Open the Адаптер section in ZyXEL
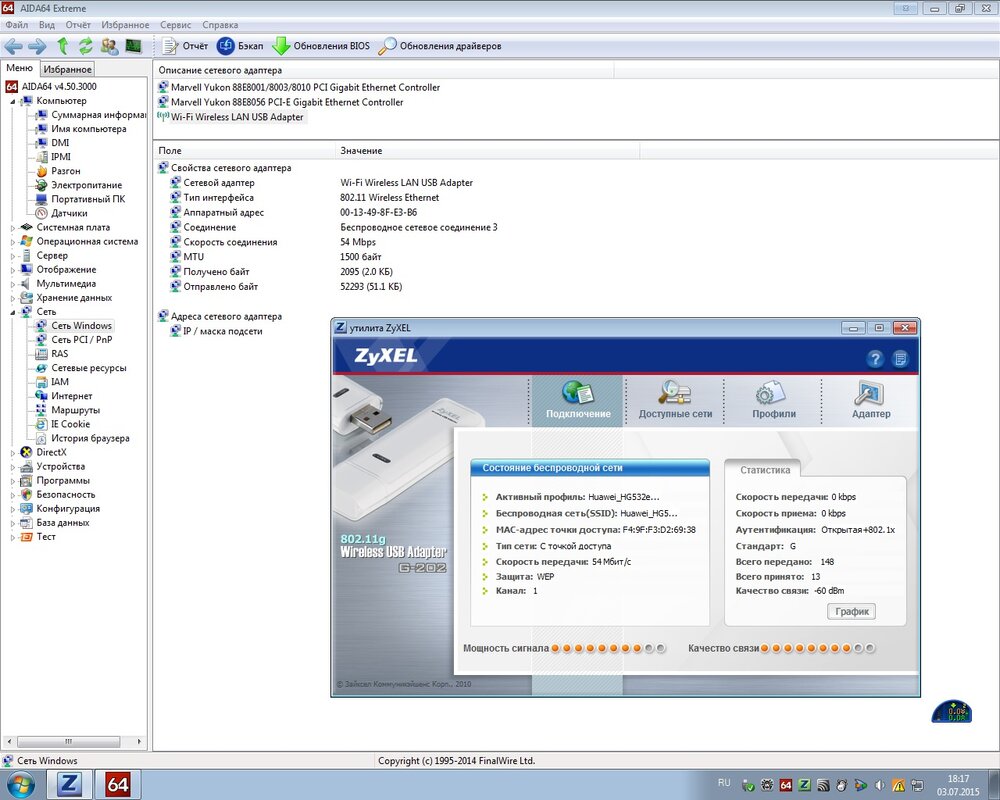 870,400
